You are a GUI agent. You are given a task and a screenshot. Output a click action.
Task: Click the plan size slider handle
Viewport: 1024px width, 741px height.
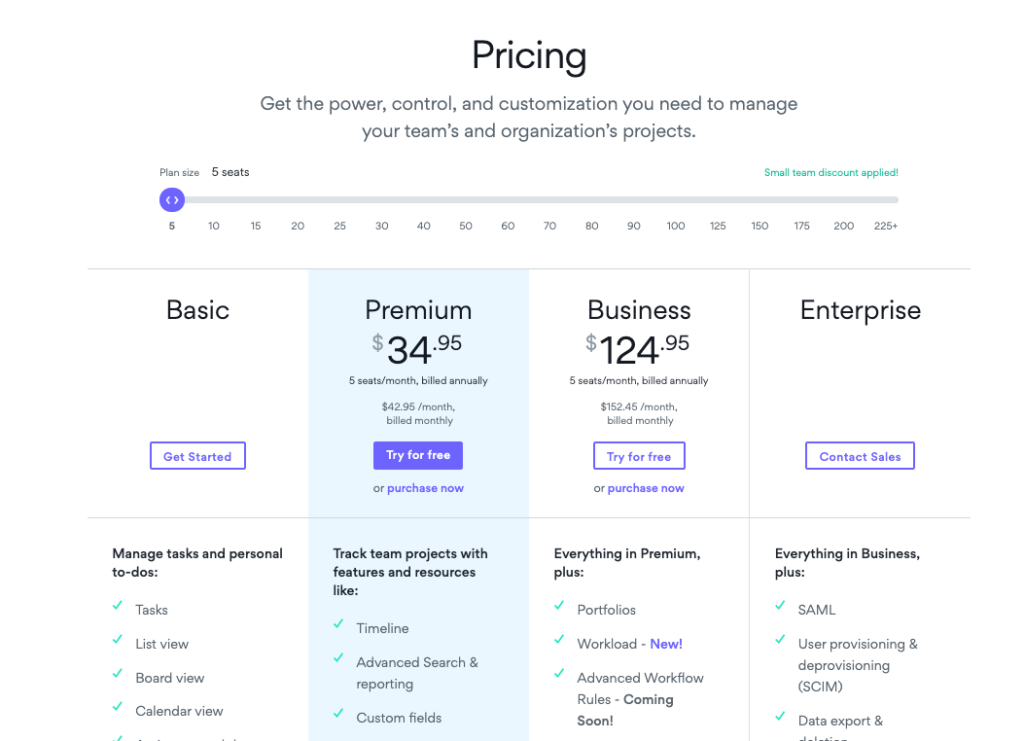(x=171, y=200)
